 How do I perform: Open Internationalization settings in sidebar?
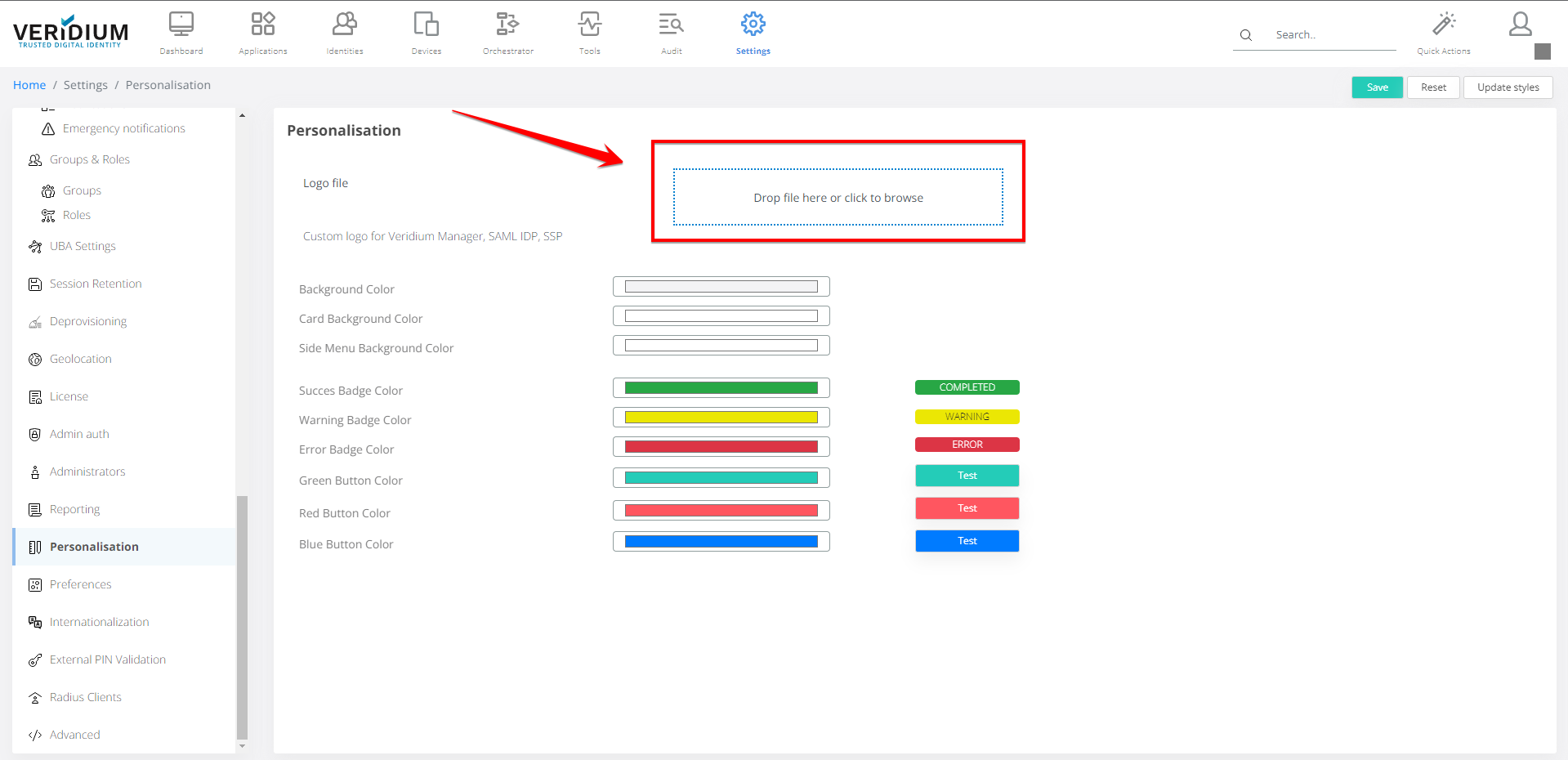tap(99, 622)
